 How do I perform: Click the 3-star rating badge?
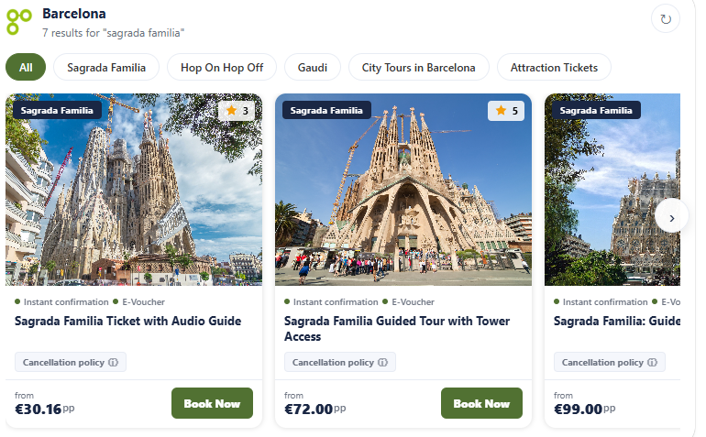(237, 111)
